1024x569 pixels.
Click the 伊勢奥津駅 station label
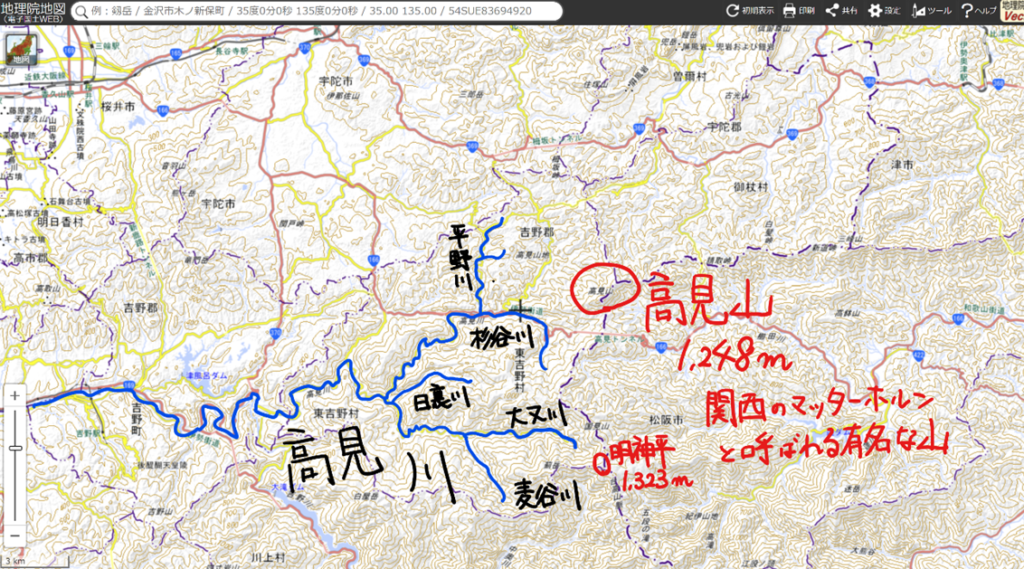tap(964, 61)
